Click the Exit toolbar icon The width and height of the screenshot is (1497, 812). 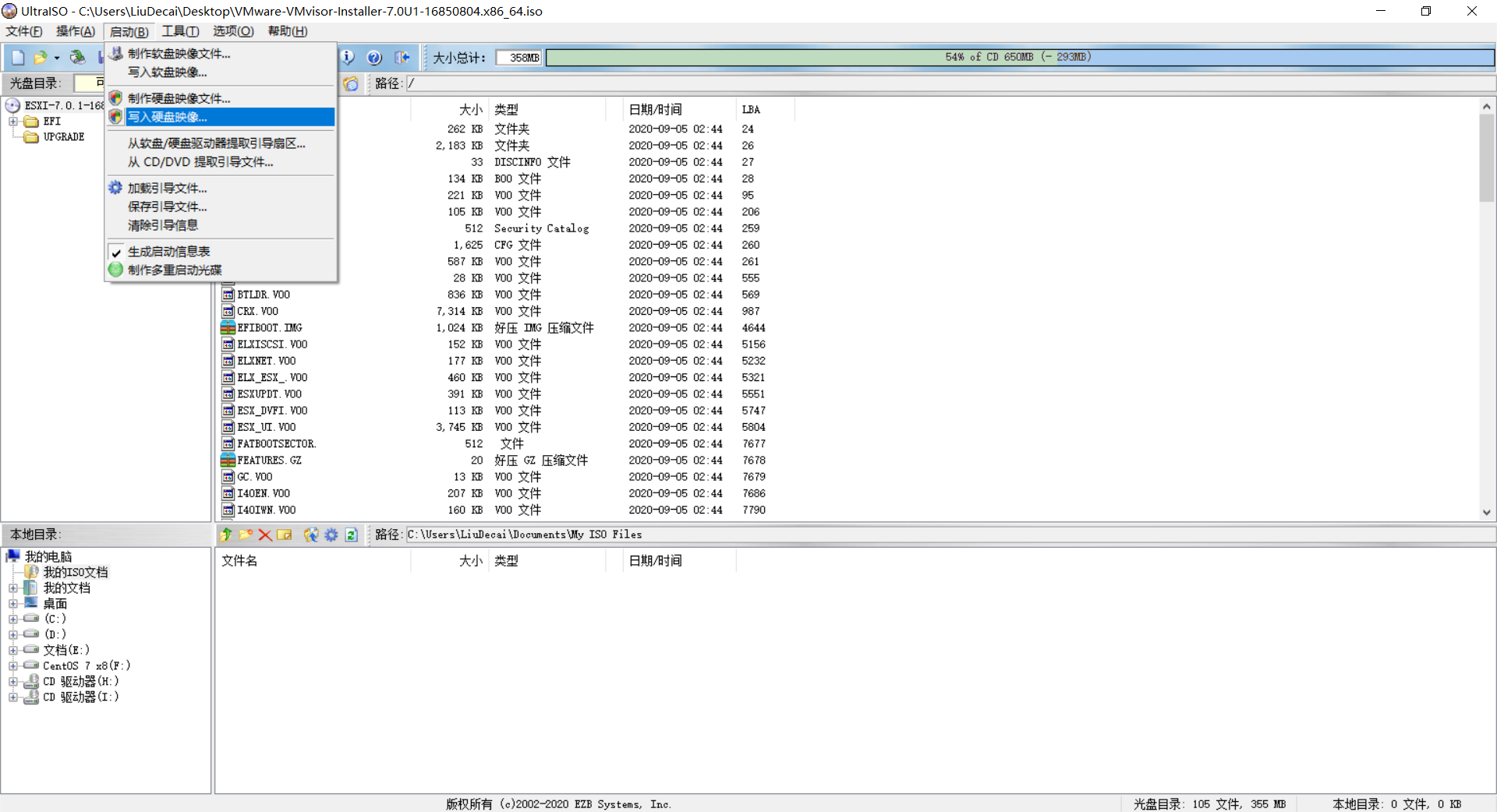click(x=402, y=57)
